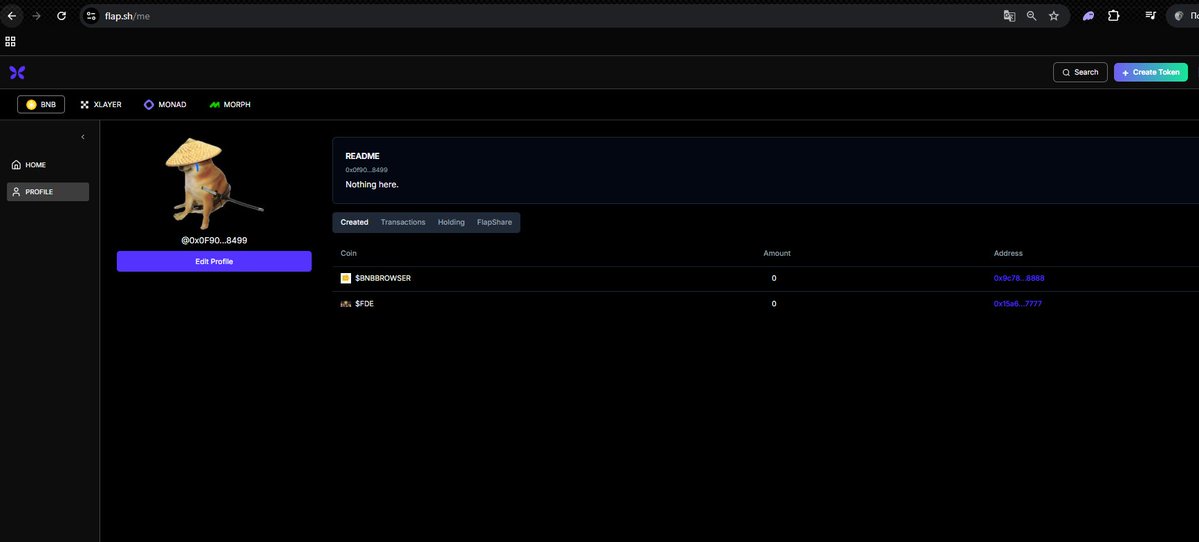Click the Amount column header
This screenshot has width=1199, height=542.
click(777, 253)
